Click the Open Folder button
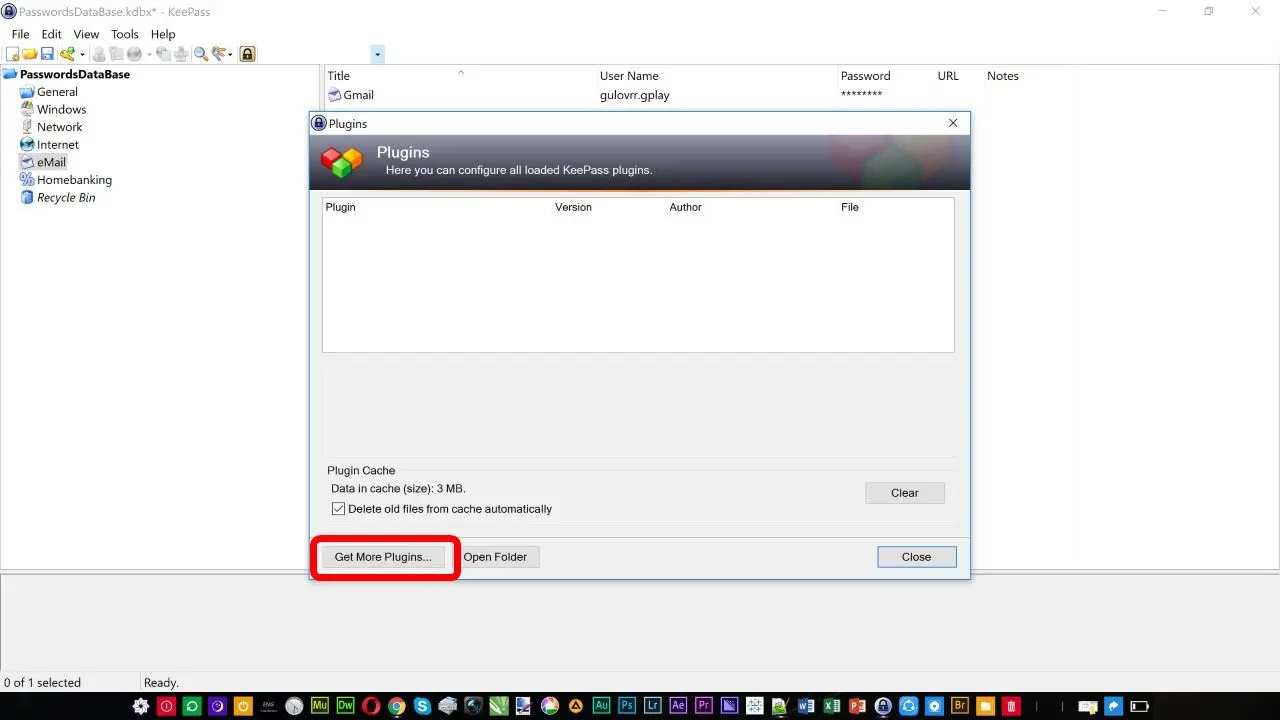 click(495, 557)
